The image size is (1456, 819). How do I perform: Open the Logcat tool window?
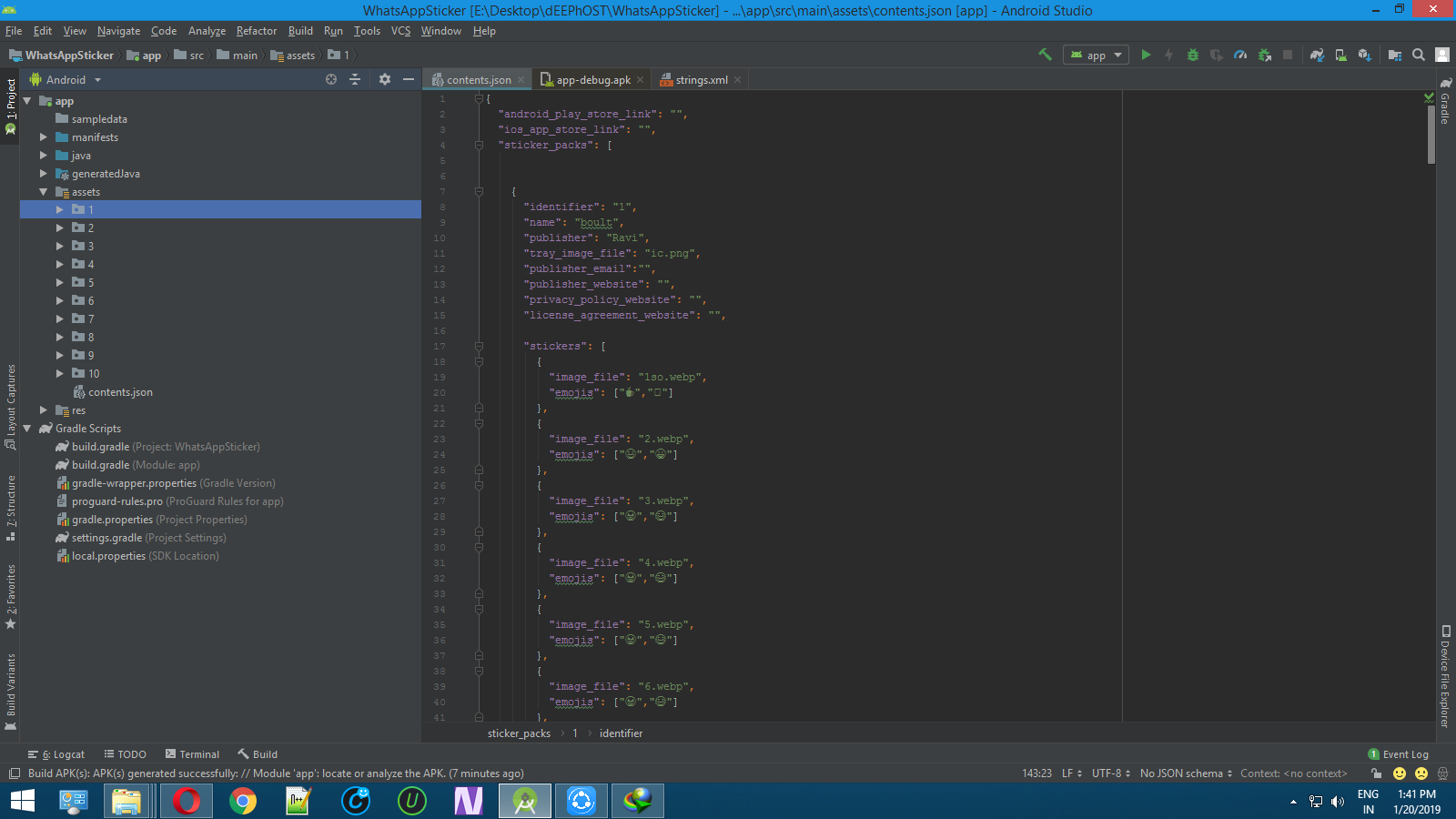[56, 754]
